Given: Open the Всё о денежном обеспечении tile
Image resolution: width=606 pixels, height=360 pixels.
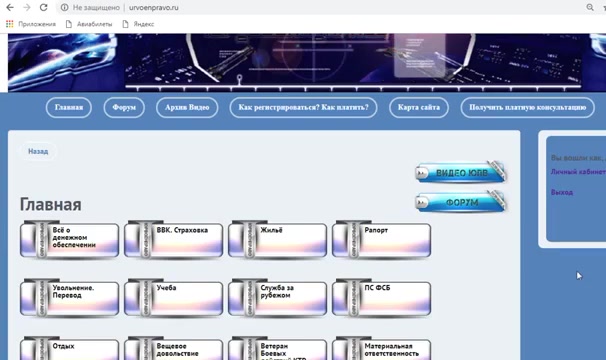Looking at the screenshot, I should point(70,239).
